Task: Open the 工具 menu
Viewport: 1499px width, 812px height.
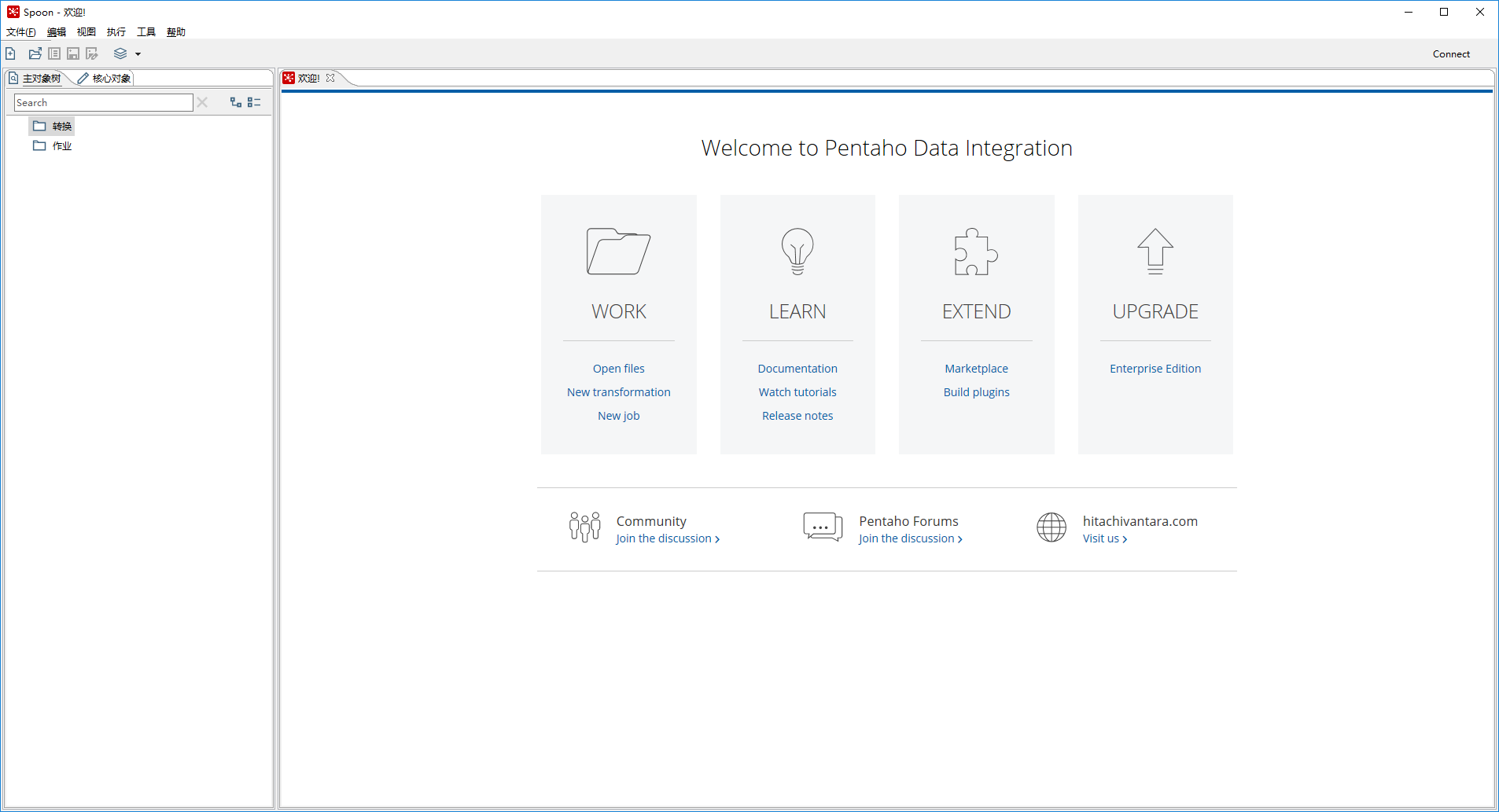Action: click(x=146, y=31)
